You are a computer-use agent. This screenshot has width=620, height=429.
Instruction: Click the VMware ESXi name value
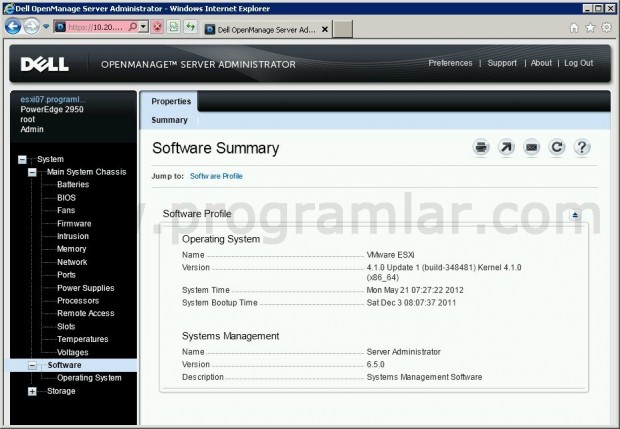coord(390,255)
